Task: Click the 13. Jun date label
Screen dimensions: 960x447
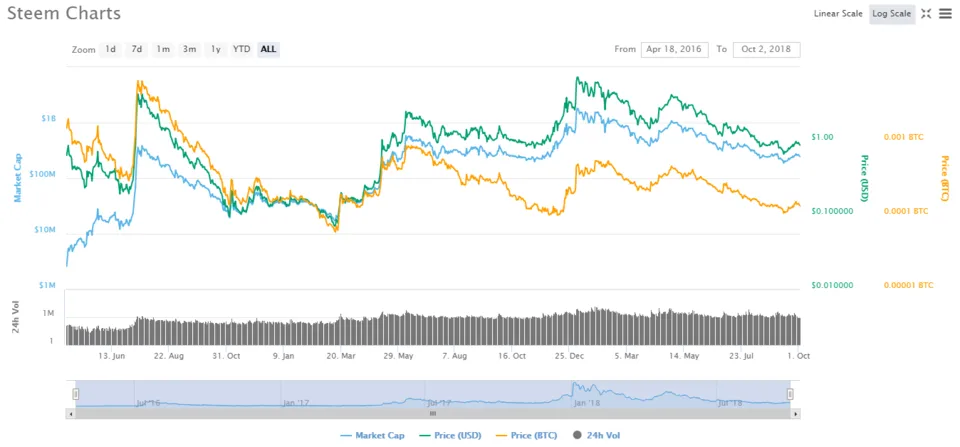Action: [112, 355]
